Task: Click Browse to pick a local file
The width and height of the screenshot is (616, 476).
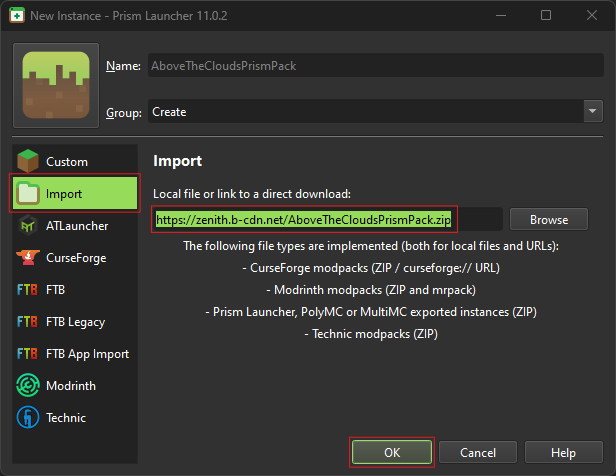Action: click(549, 220)
